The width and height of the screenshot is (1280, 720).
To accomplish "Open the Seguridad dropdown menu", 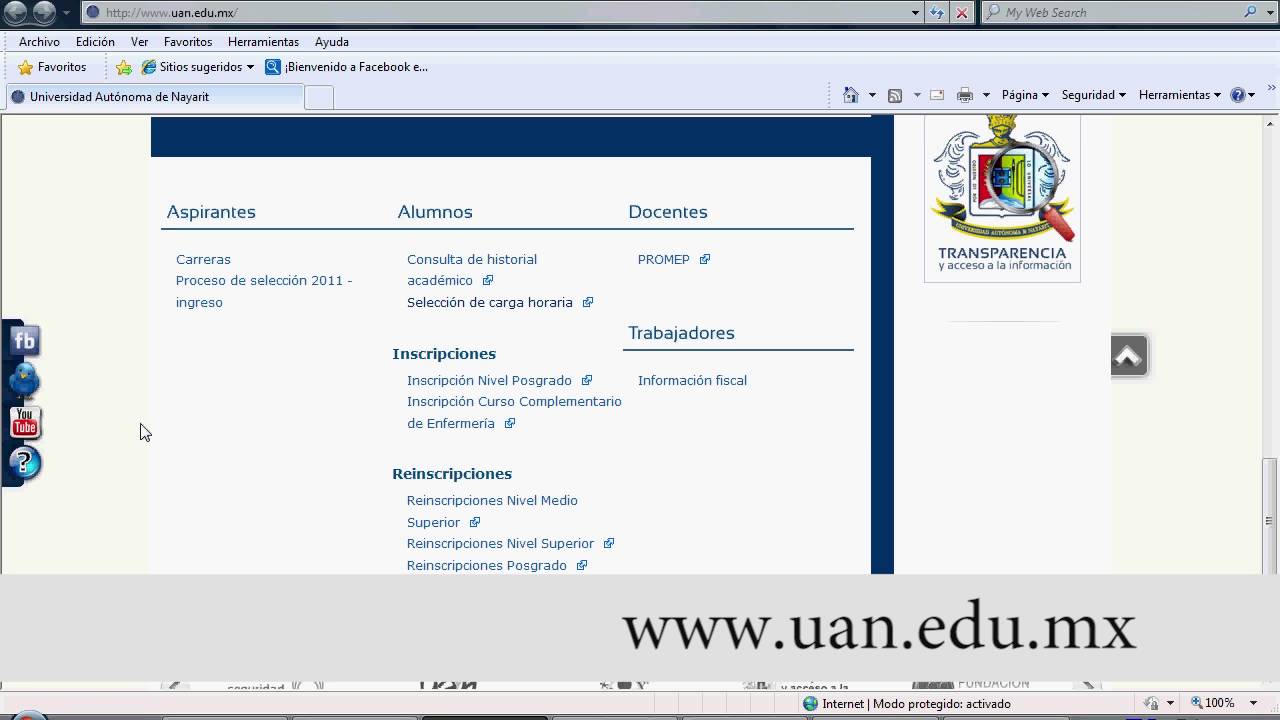I will [1094, 95].
